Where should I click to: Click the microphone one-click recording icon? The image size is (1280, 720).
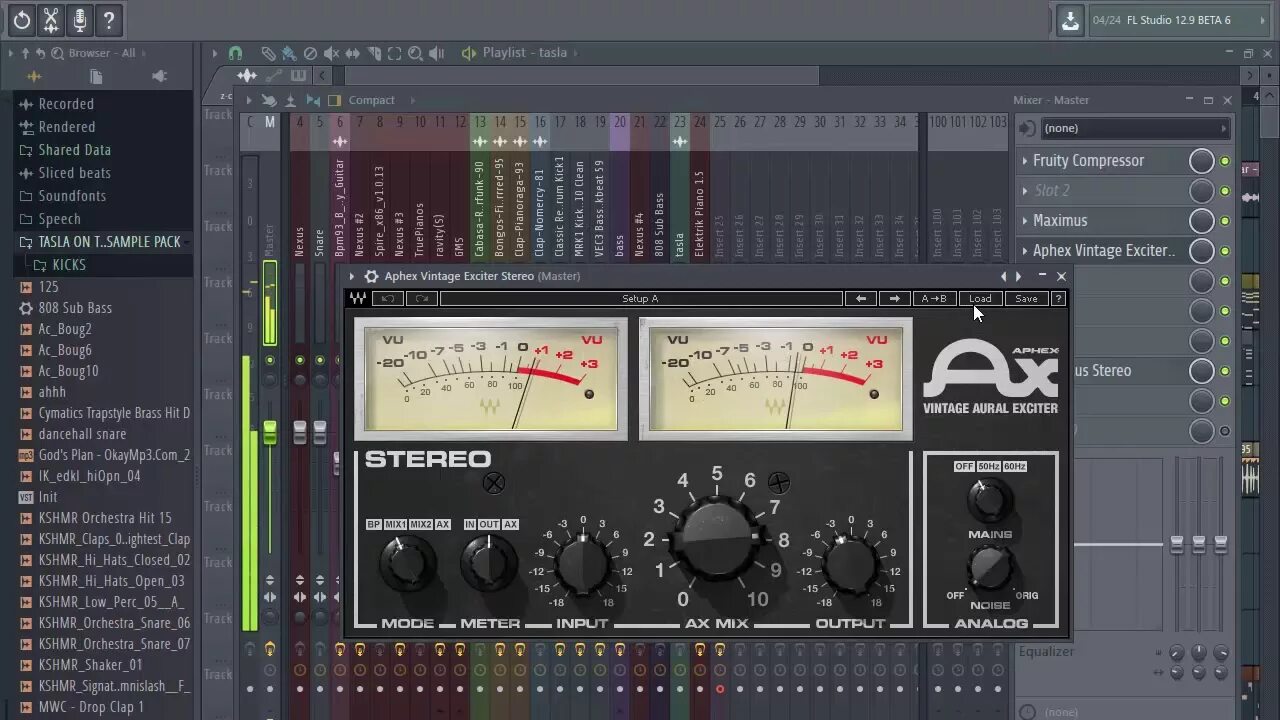(80, 20)
